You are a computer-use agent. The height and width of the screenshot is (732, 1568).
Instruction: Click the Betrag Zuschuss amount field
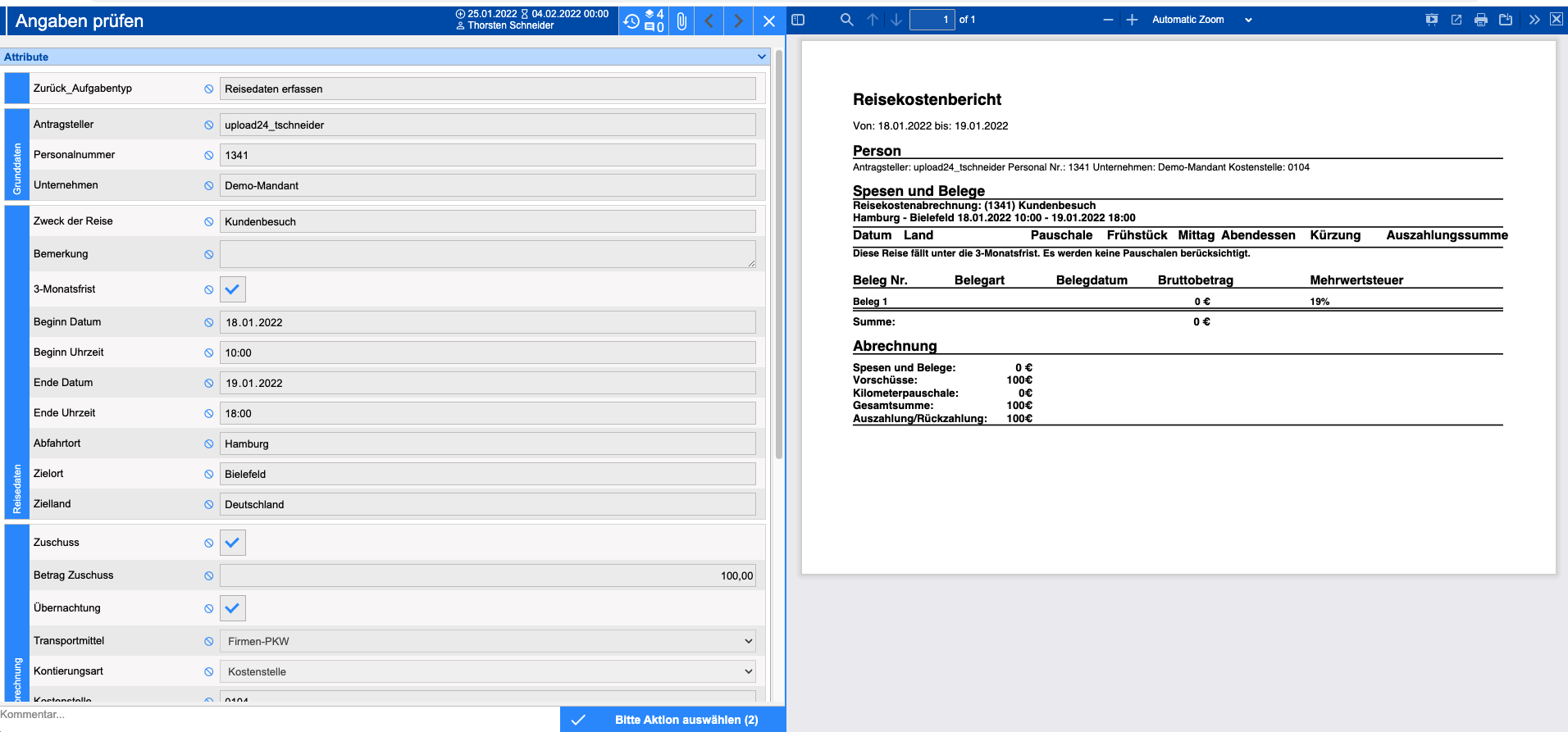click(488, 575)
